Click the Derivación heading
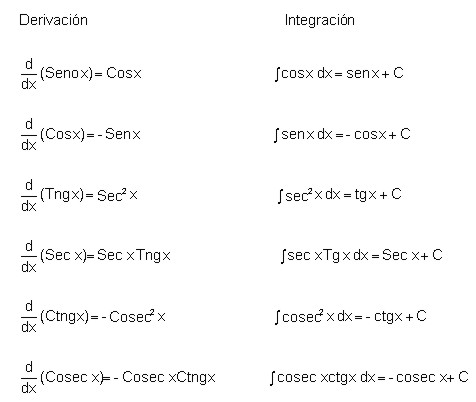 click(53, 20)
